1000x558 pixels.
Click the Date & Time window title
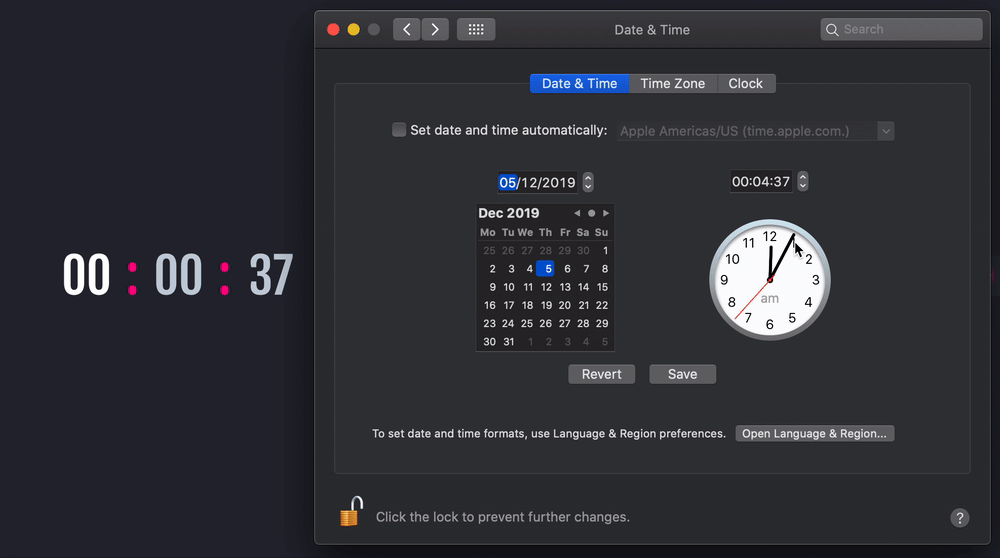(652, 30)
